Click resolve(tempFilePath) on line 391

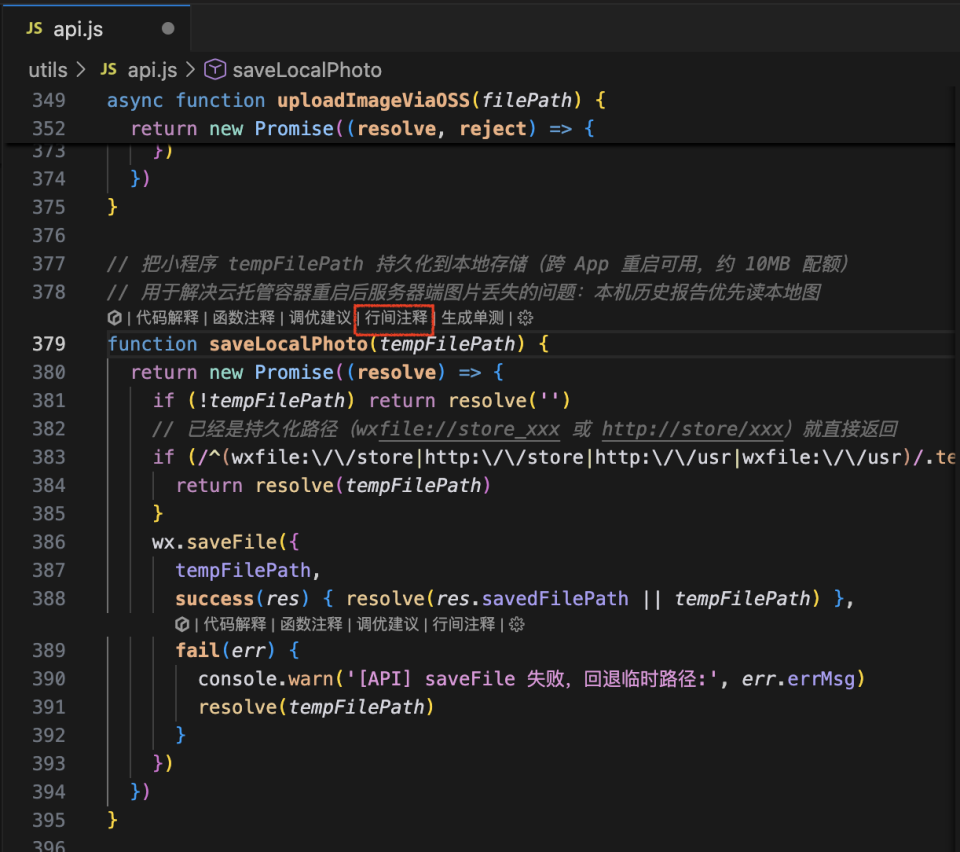pos(316,707)
